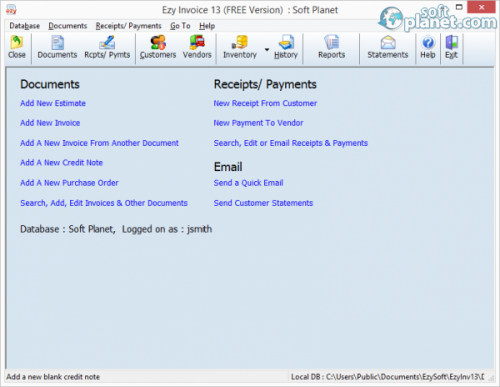500x387 pixels.
Task: Click the Close toolbar icon
Action: point(17,48)
